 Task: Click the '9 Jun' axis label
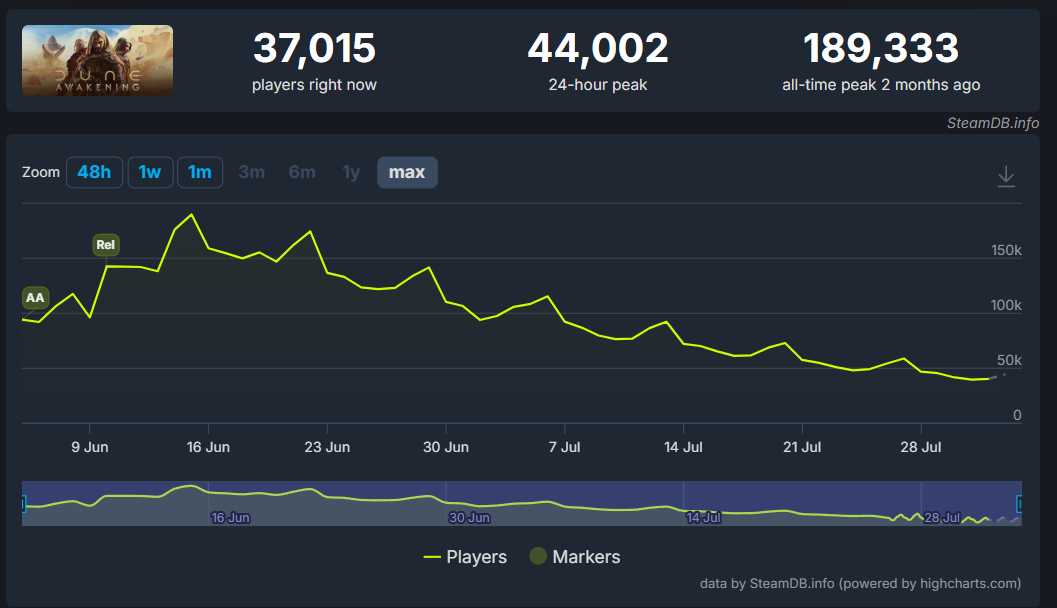[90, 447]
